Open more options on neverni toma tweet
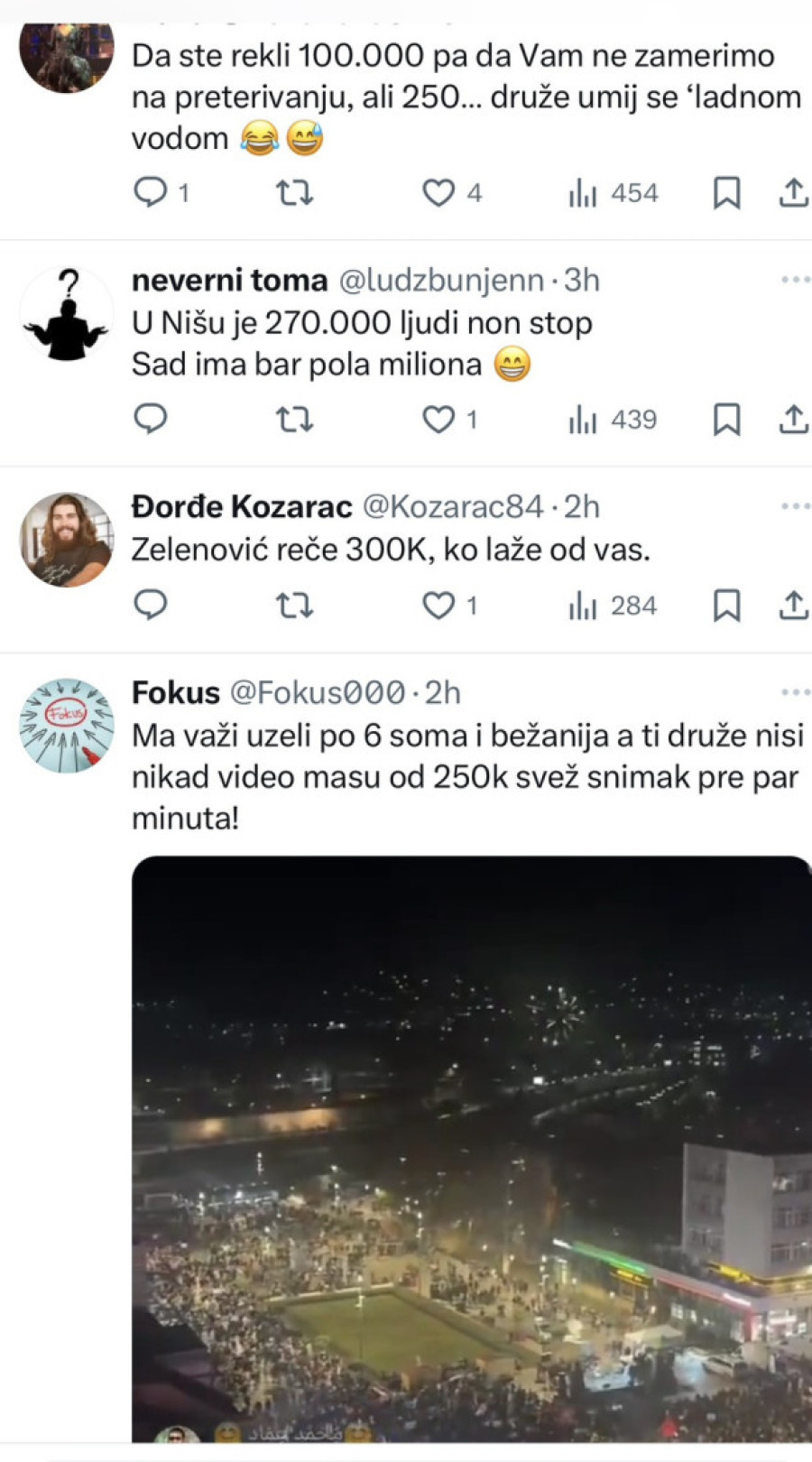 click(795, 280)
